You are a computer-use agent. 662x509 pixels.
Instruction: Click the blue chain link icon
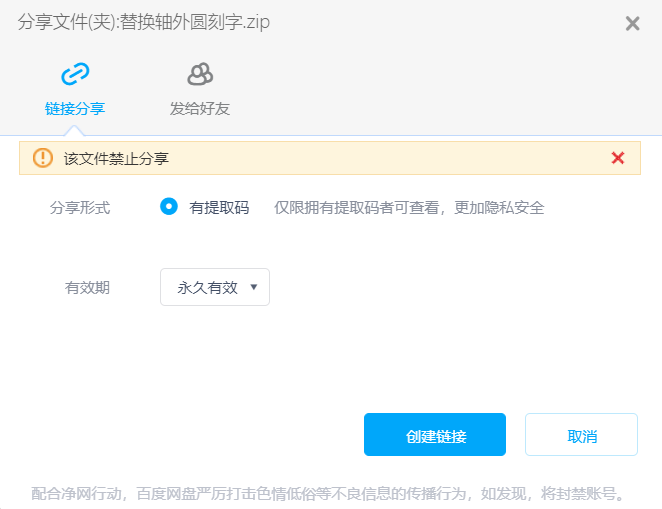click(75, 74)
